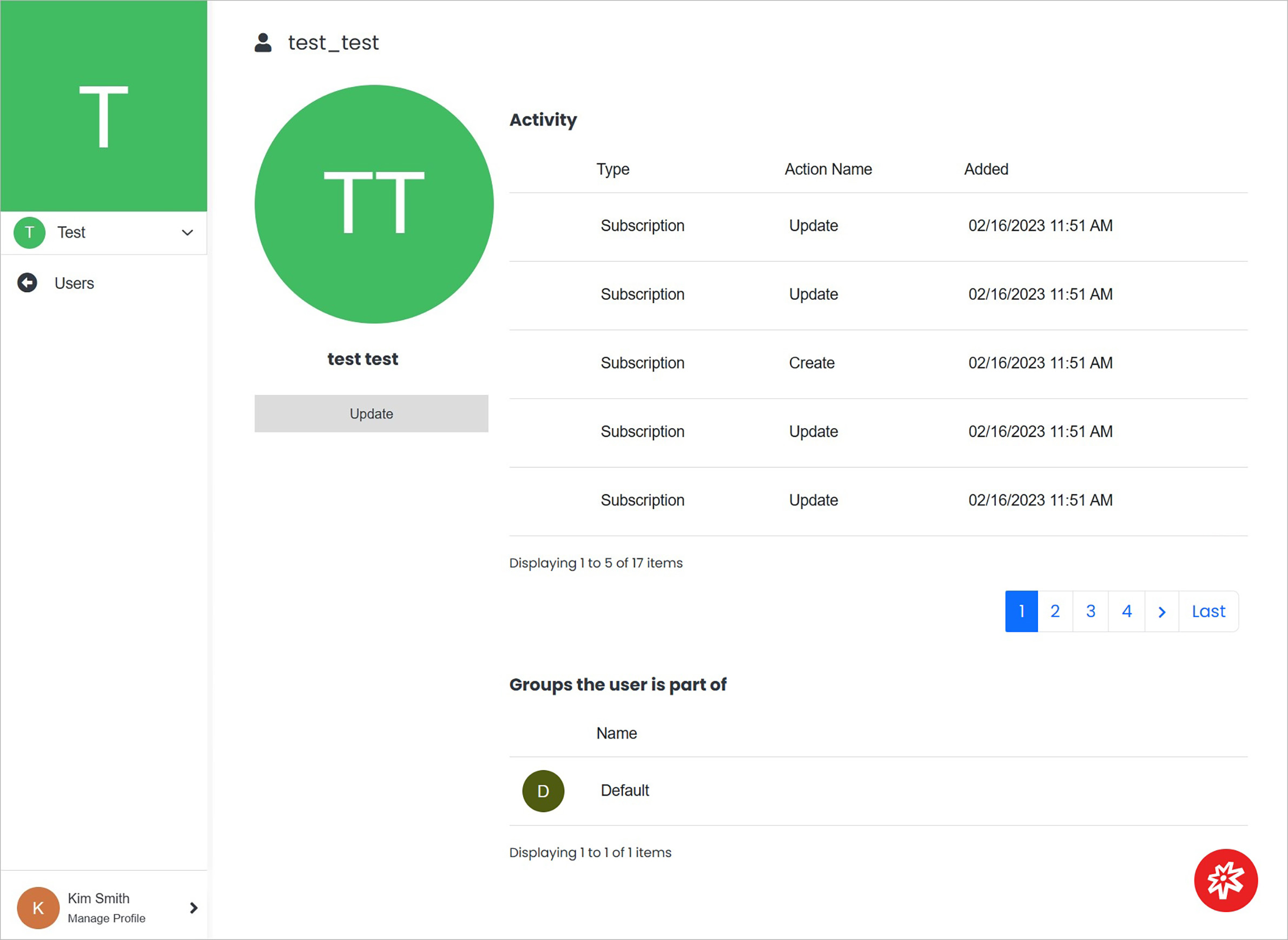Select page 1 in the pagination
The width and height of the screenshot is (1288, 940).
point(1021,612)
